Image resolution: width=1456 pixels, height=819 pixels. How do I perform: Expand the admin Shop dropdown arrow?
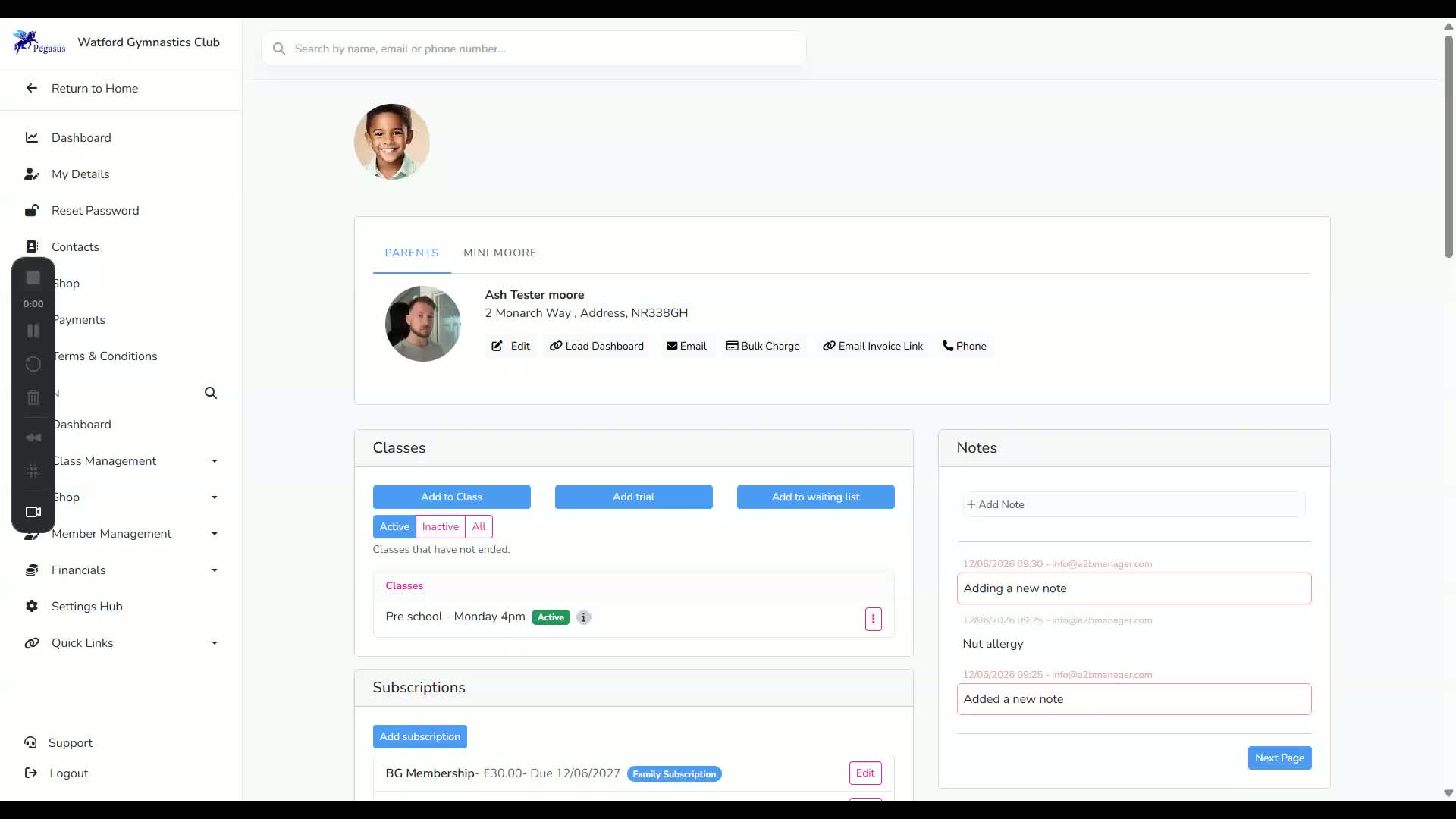pos(215,497)
